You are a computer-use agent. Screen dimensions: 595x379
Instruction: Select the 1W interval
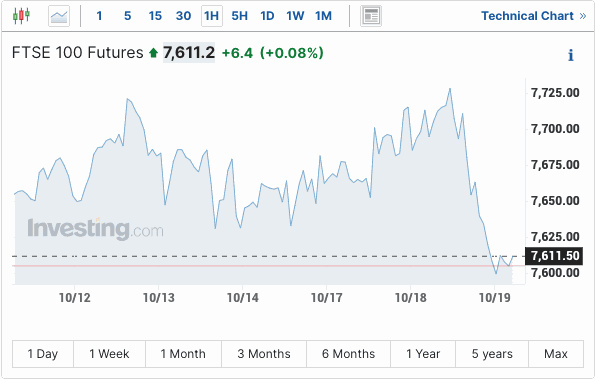pos(295,16)
